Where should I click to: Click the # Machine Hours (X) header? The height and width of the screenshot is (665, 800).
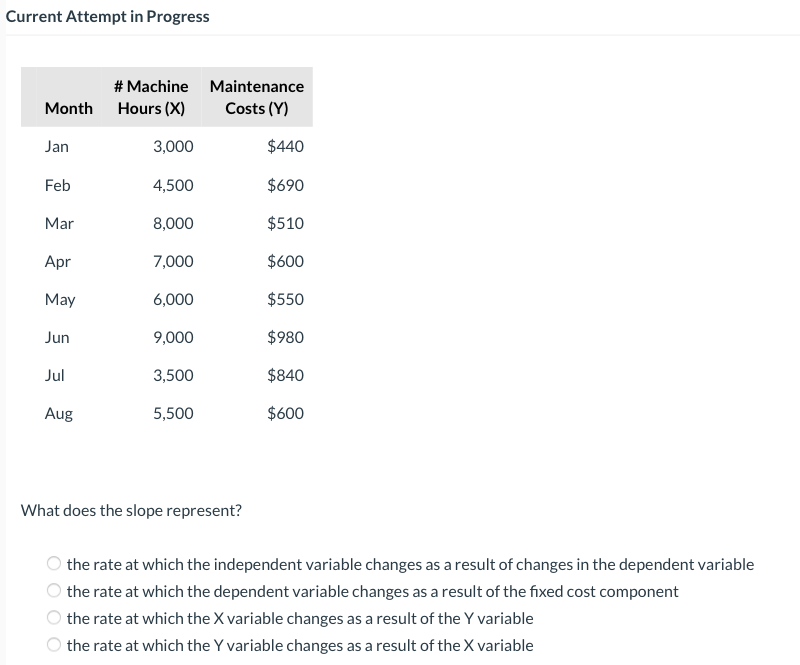point(151,97)
